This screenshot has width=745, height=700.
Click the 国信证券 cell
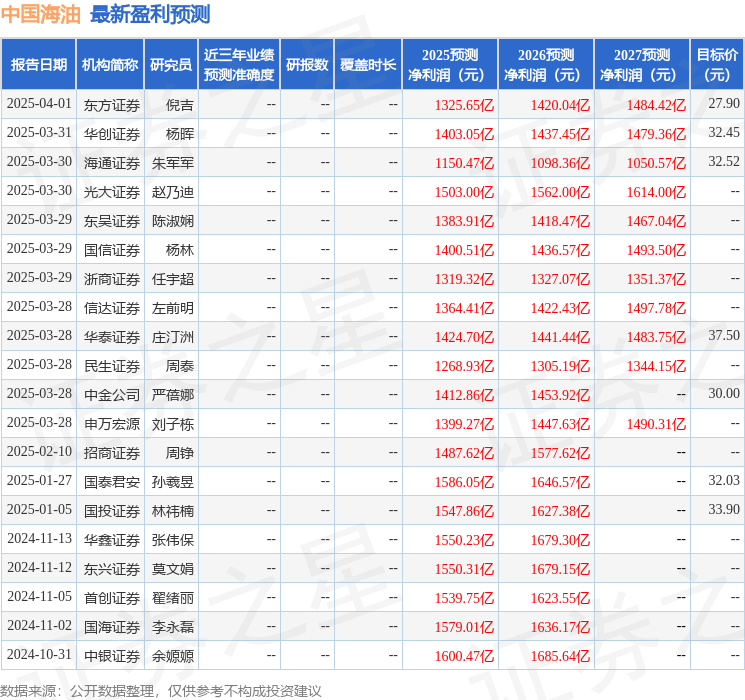[x=112, y=250]
